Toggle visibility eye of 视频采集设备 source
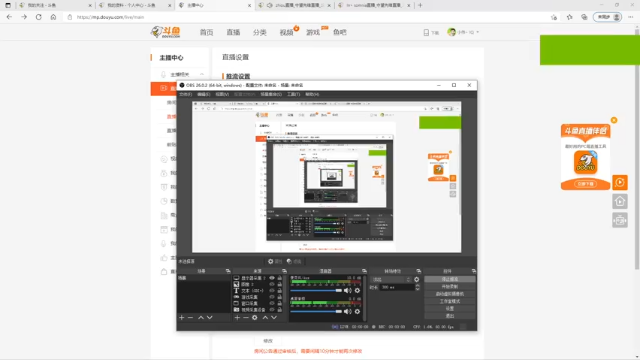 [272, 310]
